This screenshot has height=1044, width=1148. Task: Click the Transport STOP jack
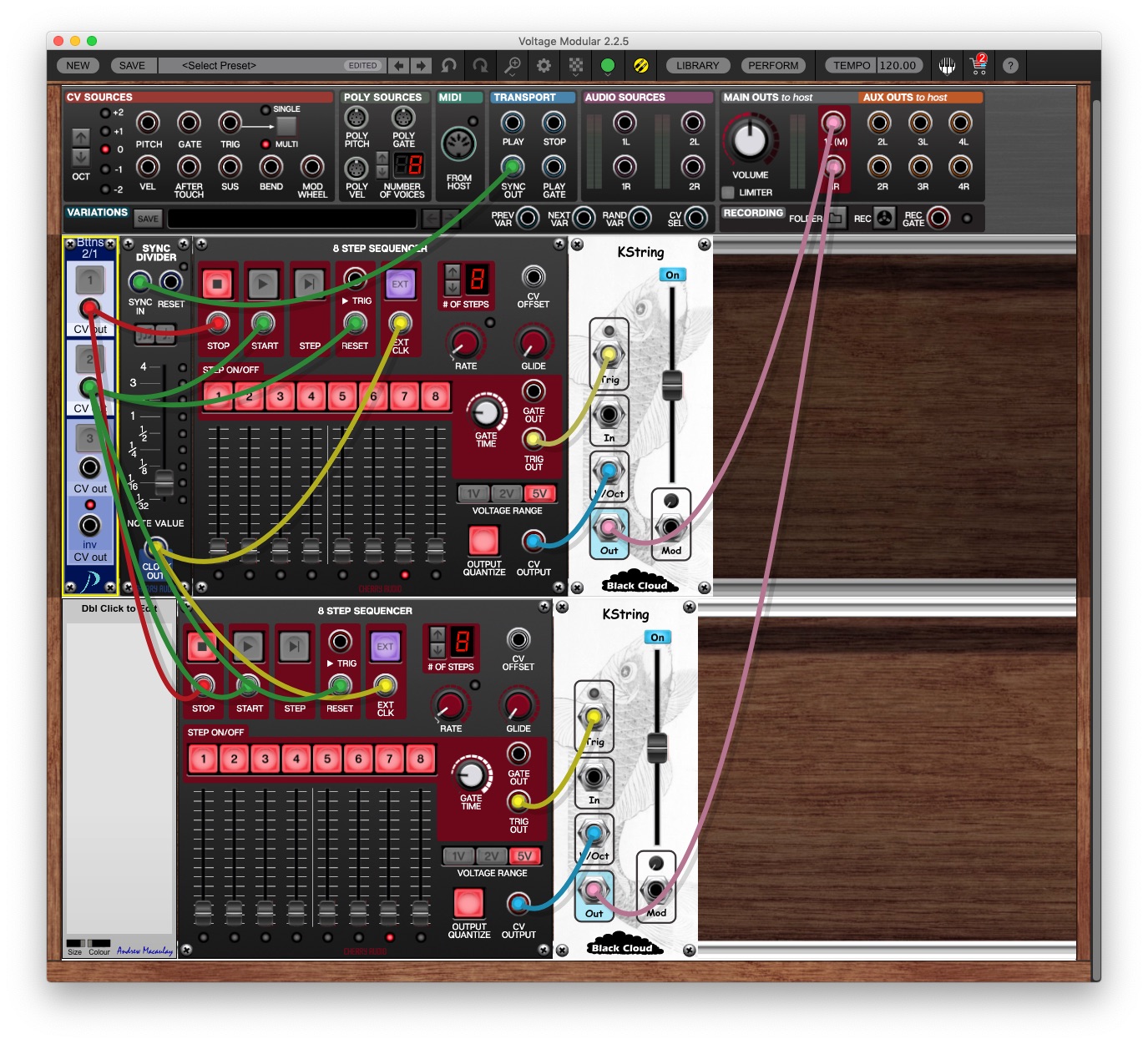tap(554, 123)
